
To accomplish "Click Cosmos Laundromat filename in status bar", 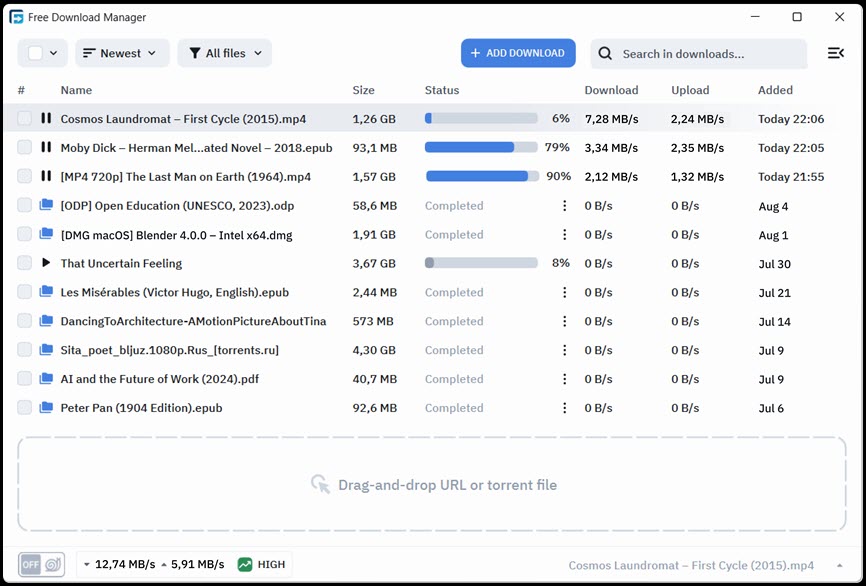I will [x=691, y=565].
